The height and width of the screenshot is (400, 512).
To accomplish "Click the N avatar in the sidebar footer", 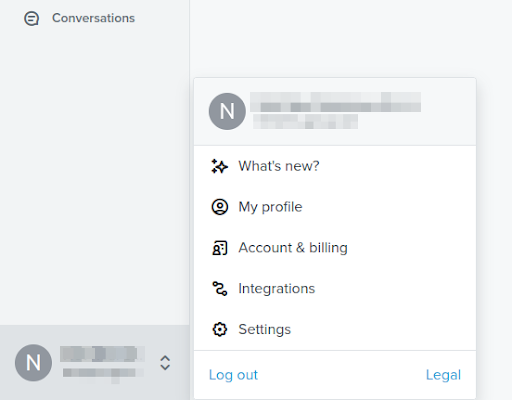I will (33, 363).
